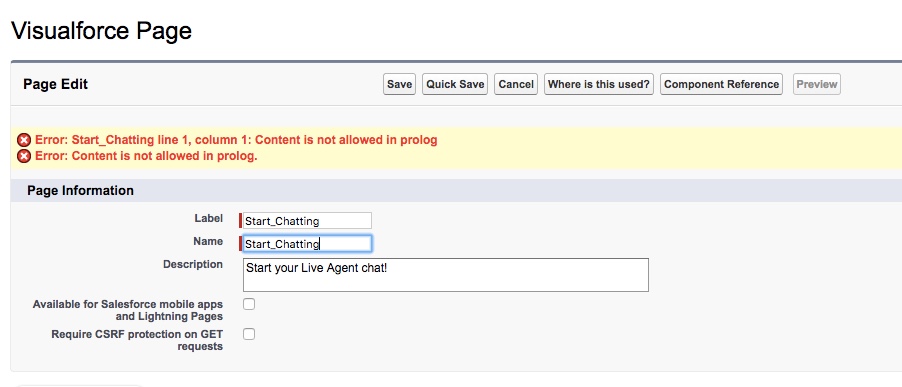Focus the Label input field

pyautogui.click(x=307, y=221)
